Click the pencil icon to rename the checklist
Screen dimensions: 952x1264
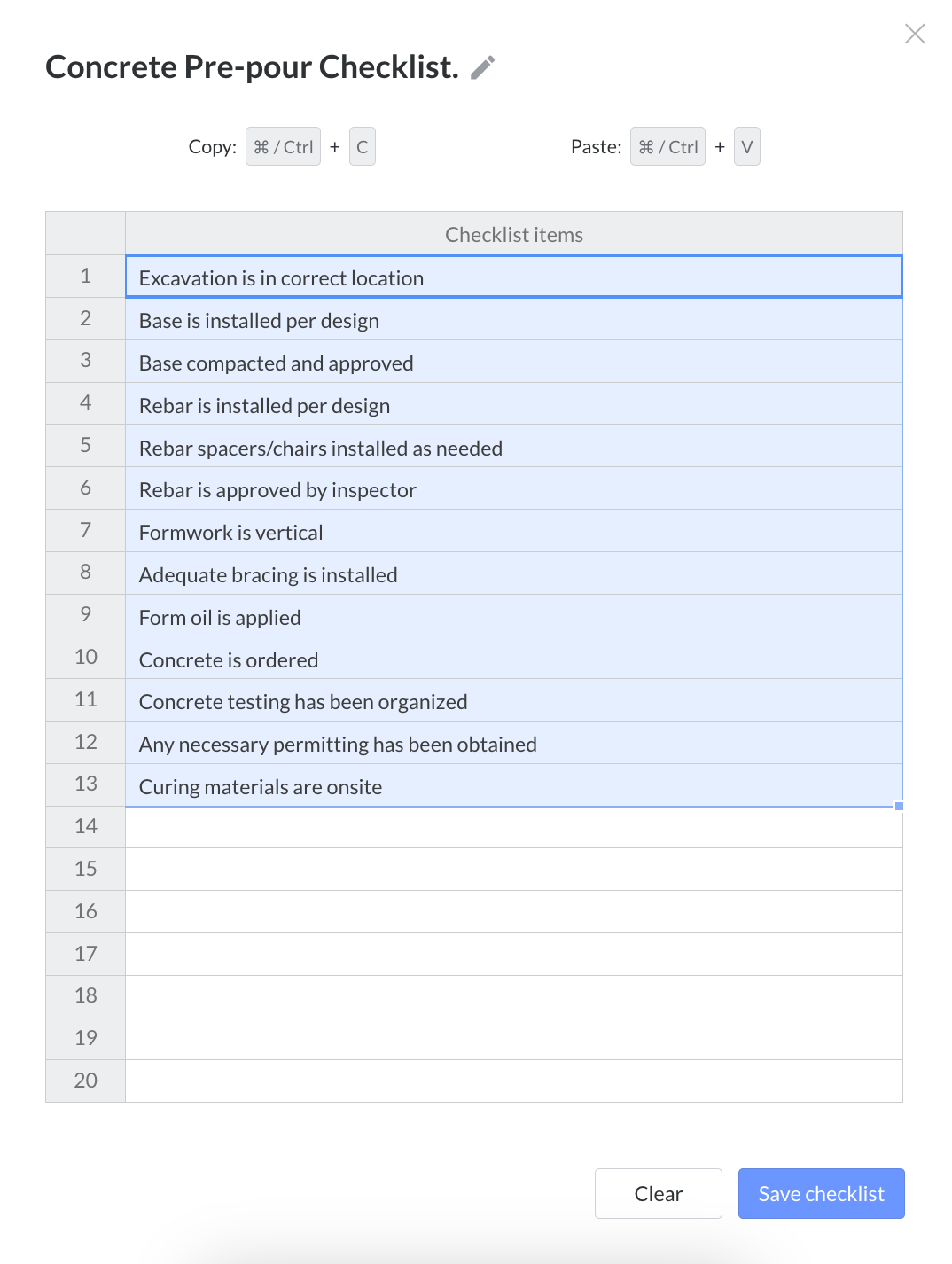coord(481,67)
